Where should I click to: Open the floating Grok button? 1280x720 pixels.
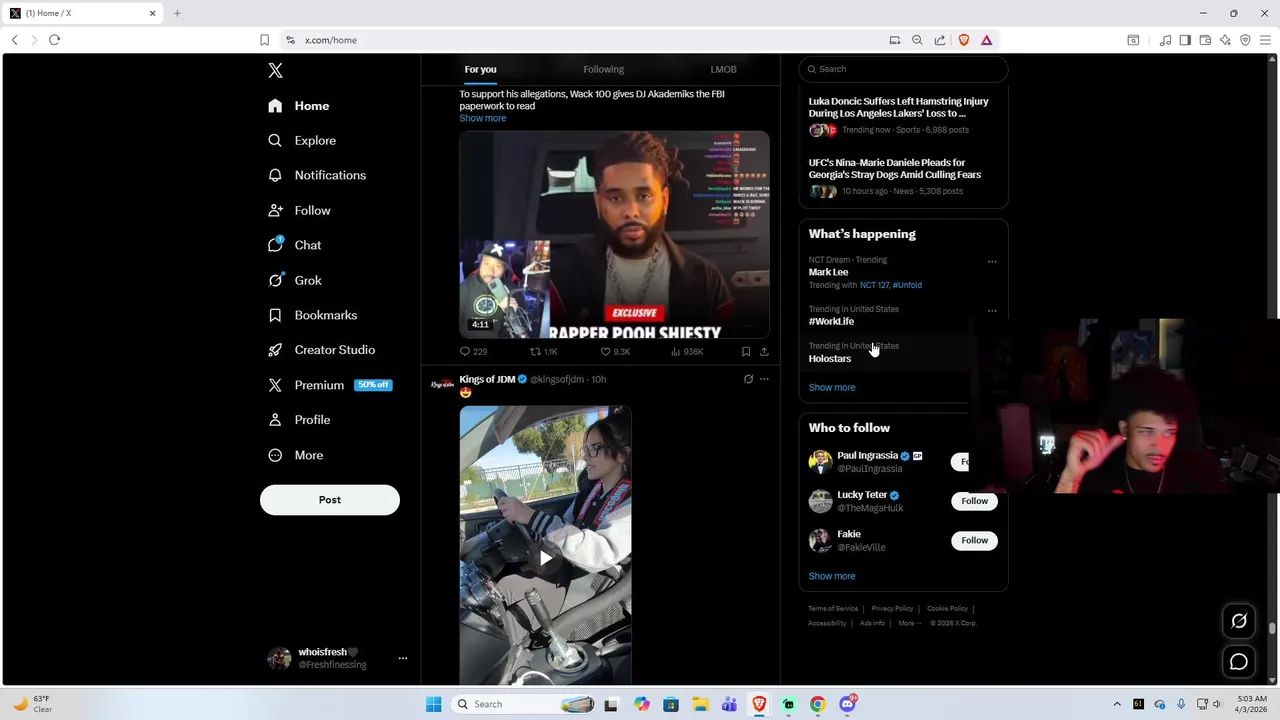tap(1239, 622)
